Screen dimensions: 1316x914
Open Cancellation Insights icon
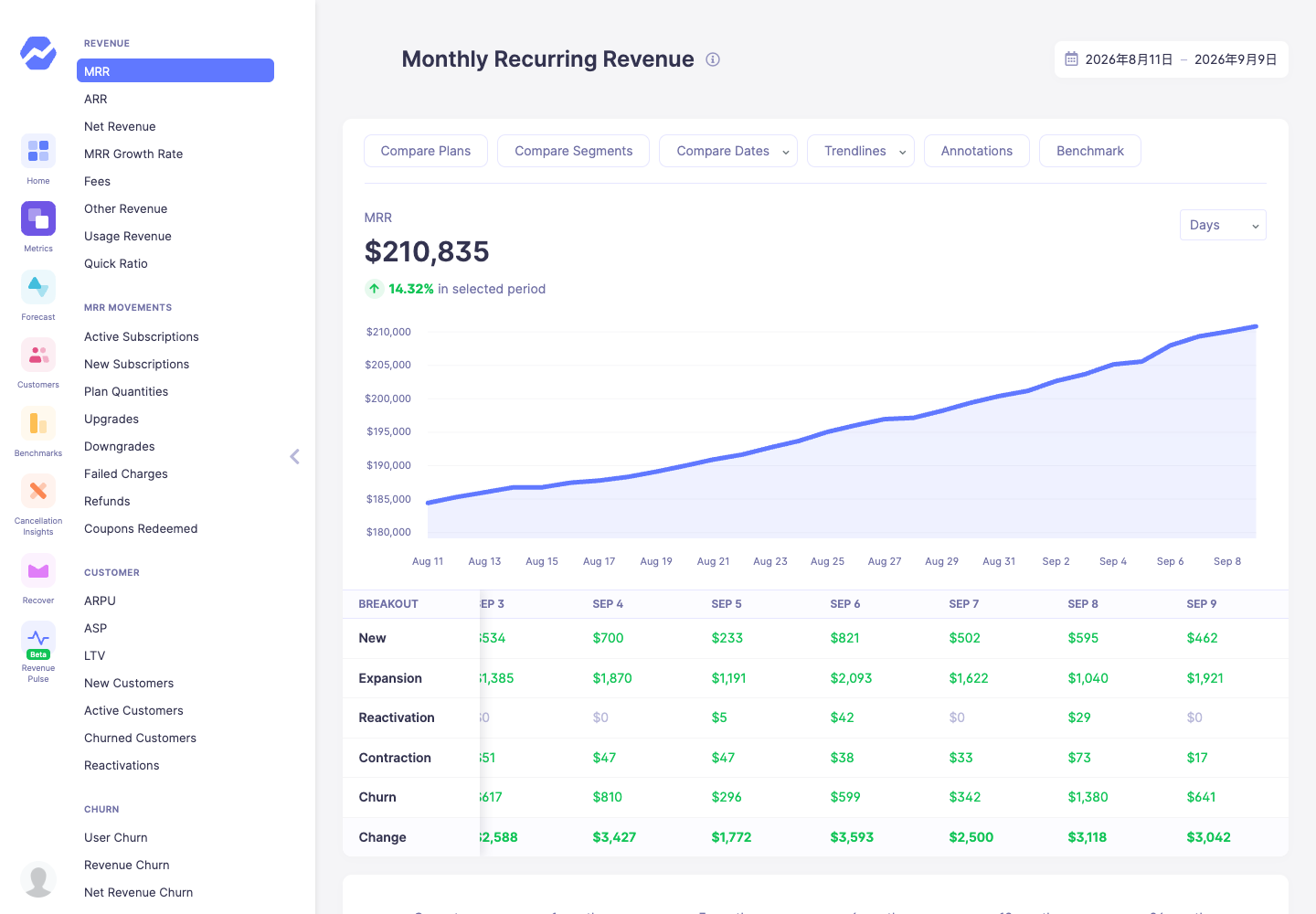(38, 491)
